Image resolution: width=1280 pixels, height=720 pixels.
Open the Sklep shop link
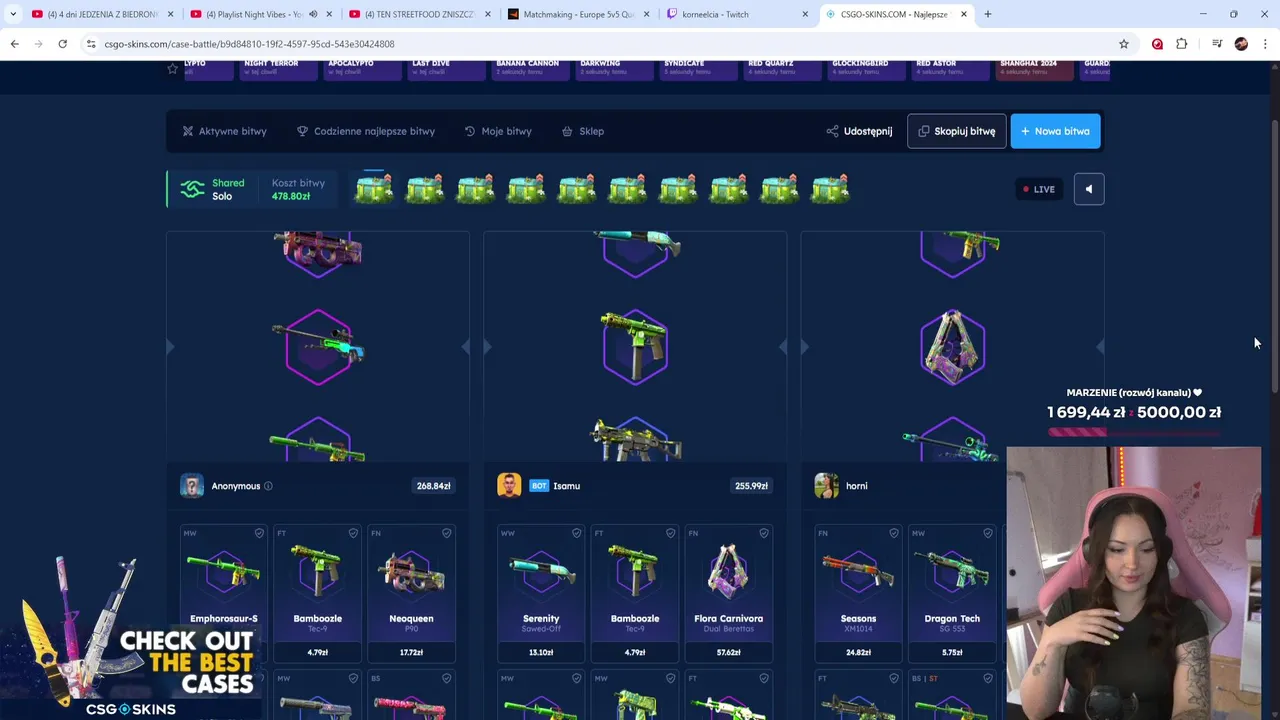[x=583, y=131]
